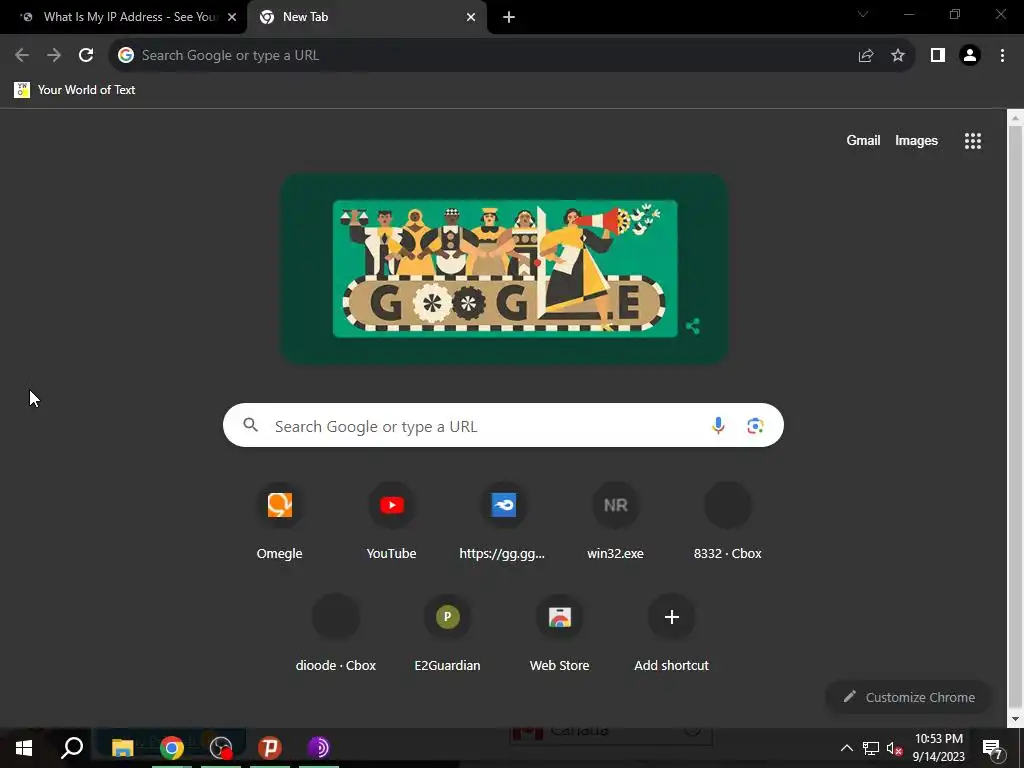
Task: Open the Gmail link
Action: 863,140
